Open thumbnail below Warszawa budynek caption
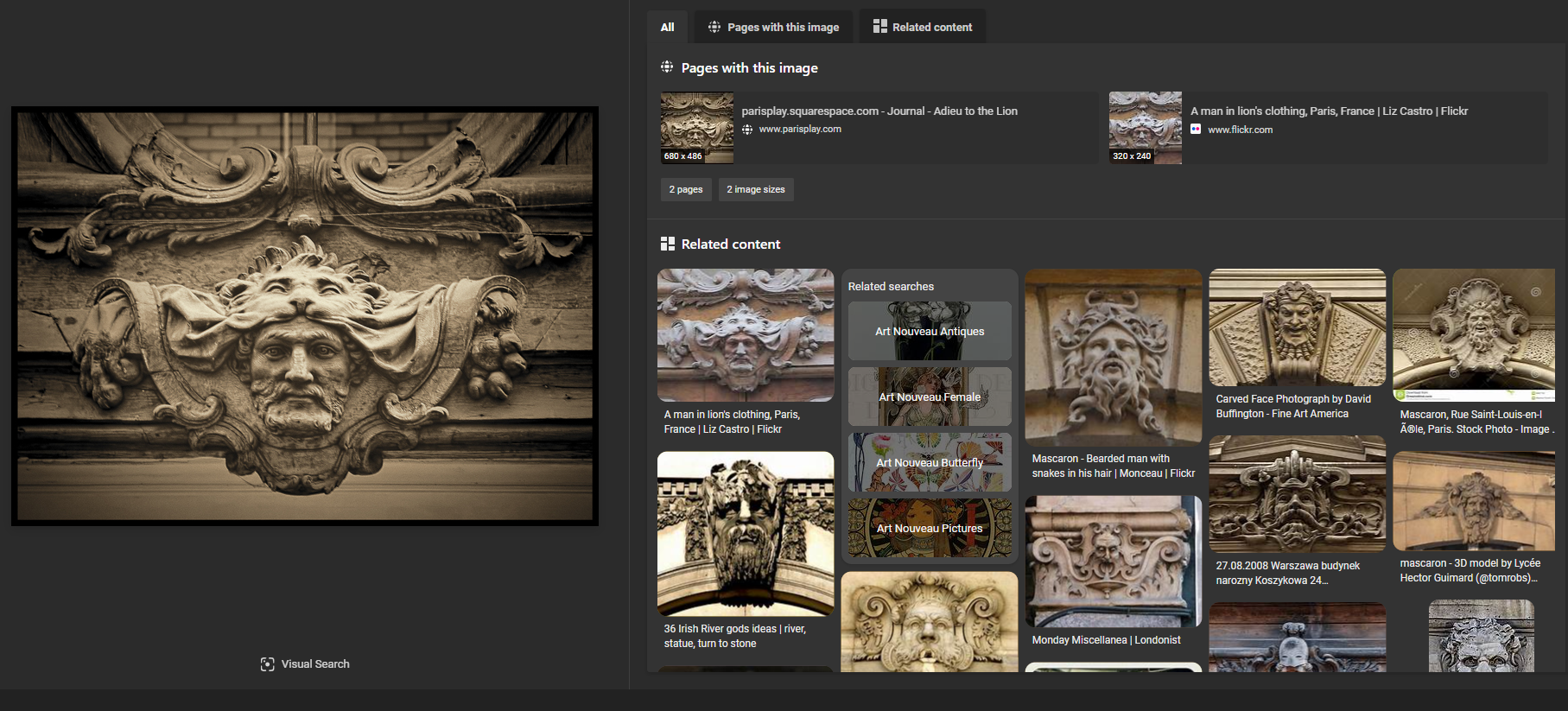Image resolution: width=1568 pixels, height=711 pixels. [x=1298, y=638]
